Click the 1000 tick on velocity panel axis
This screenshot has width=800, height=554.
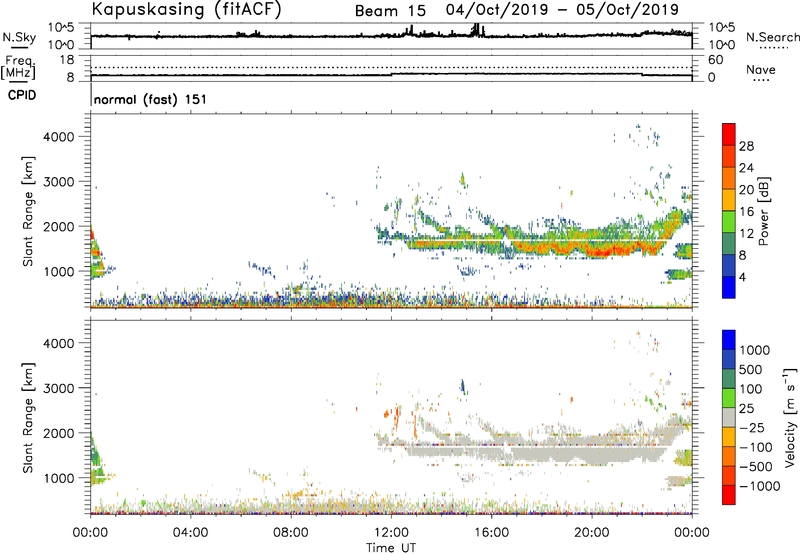59,478
